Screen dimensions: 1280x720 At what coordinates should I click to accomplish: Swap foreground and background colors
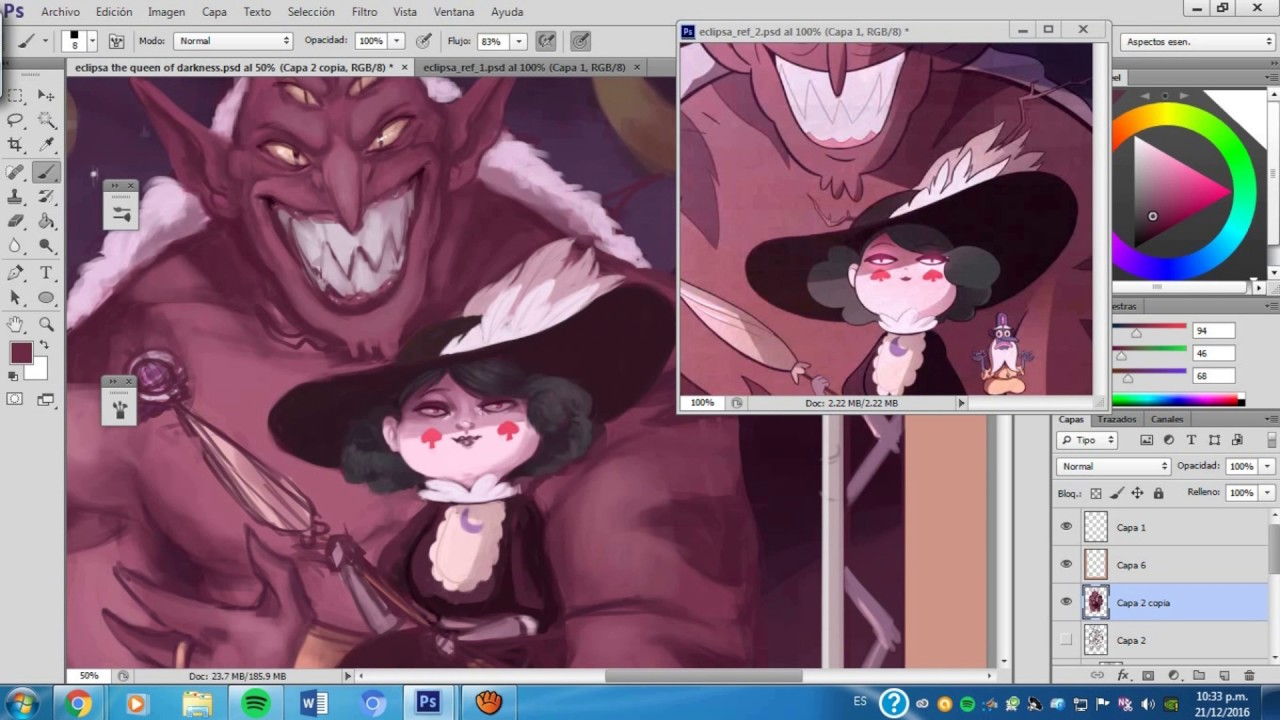(x=44, y=345)
